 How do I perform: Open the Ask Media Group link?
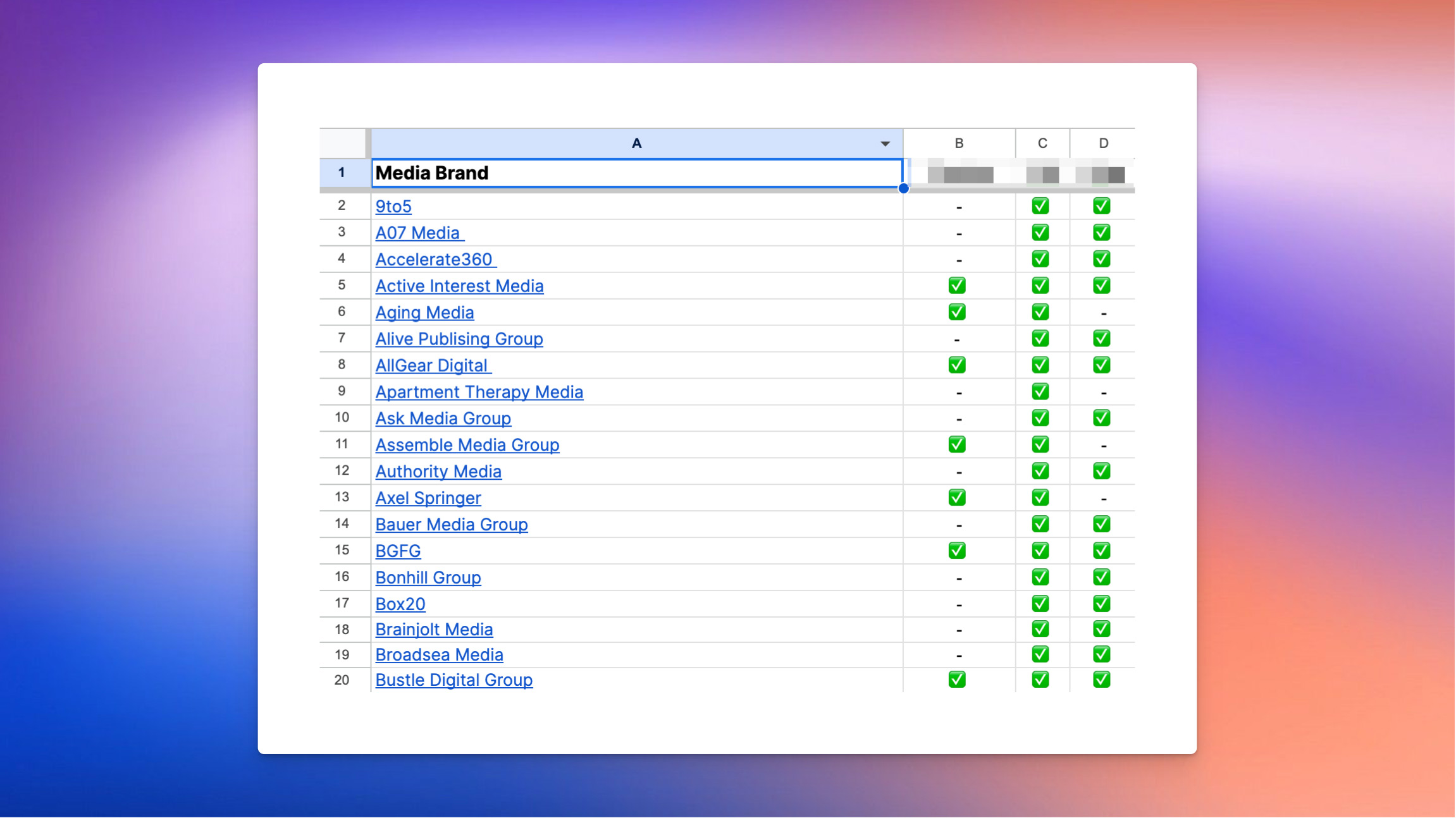tap(443, 419)
